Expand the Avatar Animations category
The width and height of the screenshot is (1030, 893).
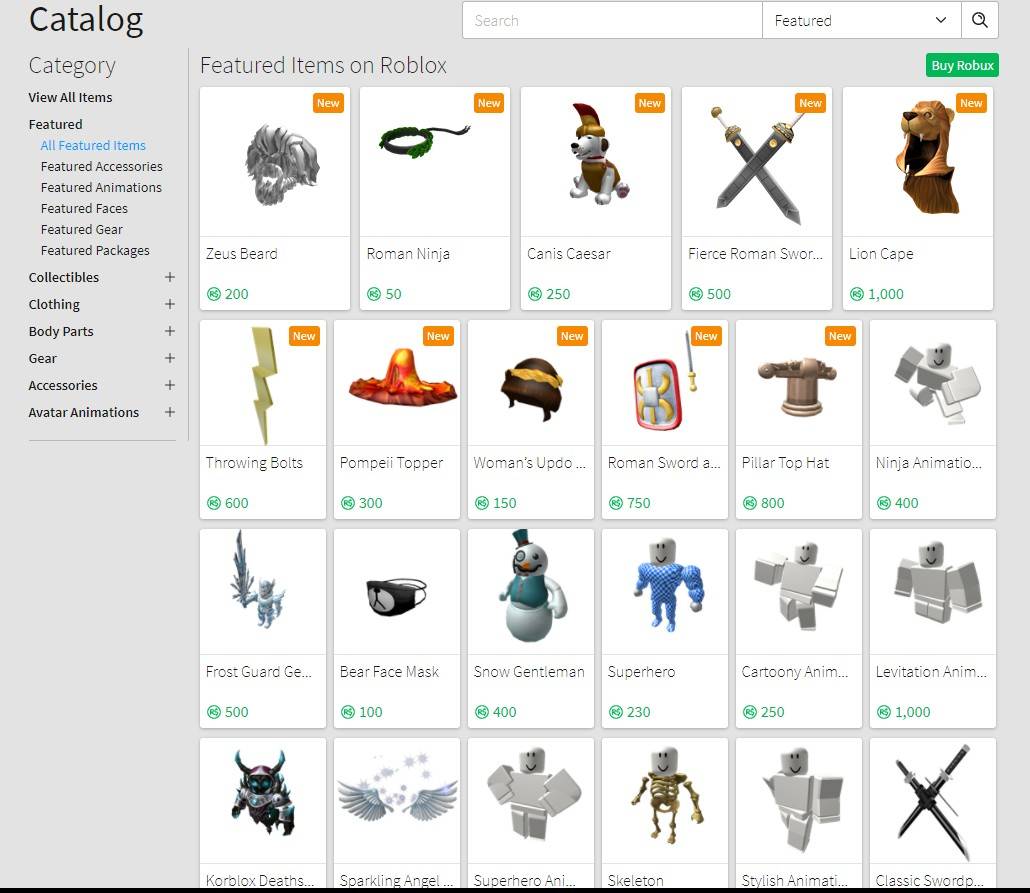coord(169,412)
